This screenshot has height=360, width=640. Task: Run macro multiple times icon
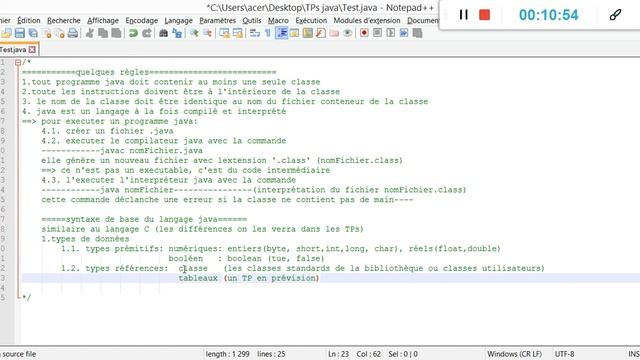[404, 33]
